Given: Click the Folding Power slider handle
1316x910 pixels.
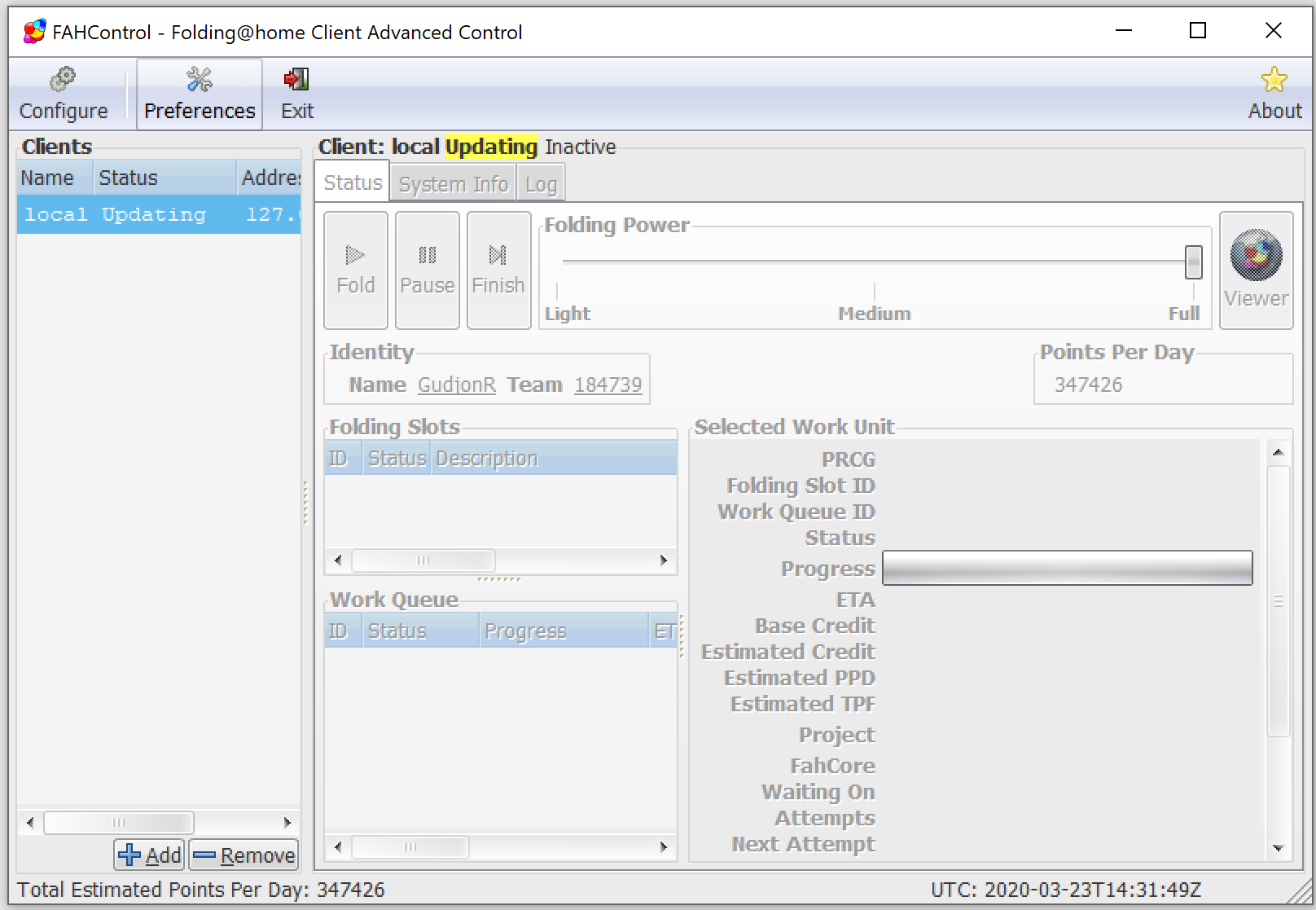Looking at the screenshot, I should [1193, 262].
